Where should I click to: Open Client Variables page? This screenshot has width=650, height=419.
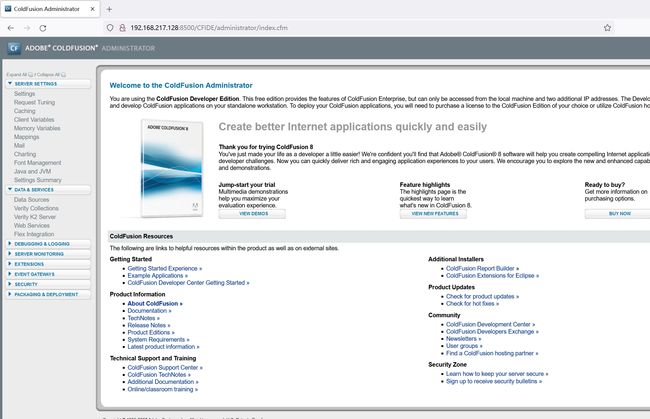pos(34,119)
